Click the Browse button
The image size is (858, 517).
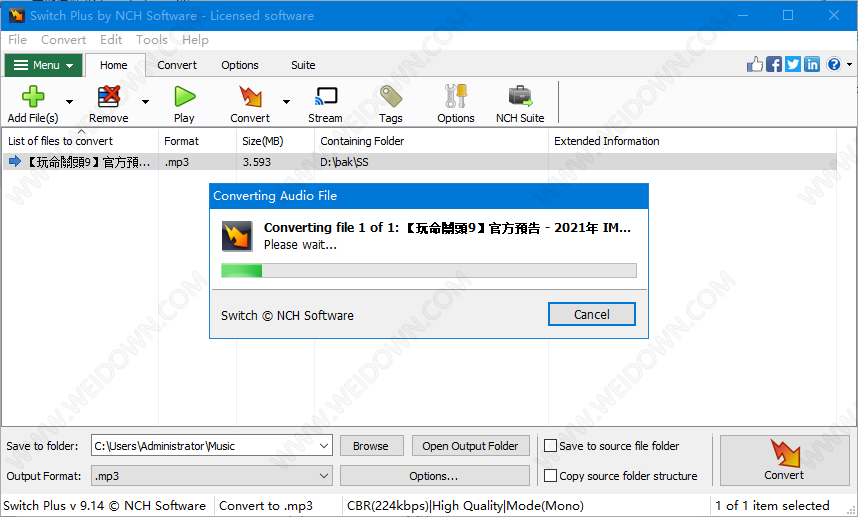tap(372, 446)
